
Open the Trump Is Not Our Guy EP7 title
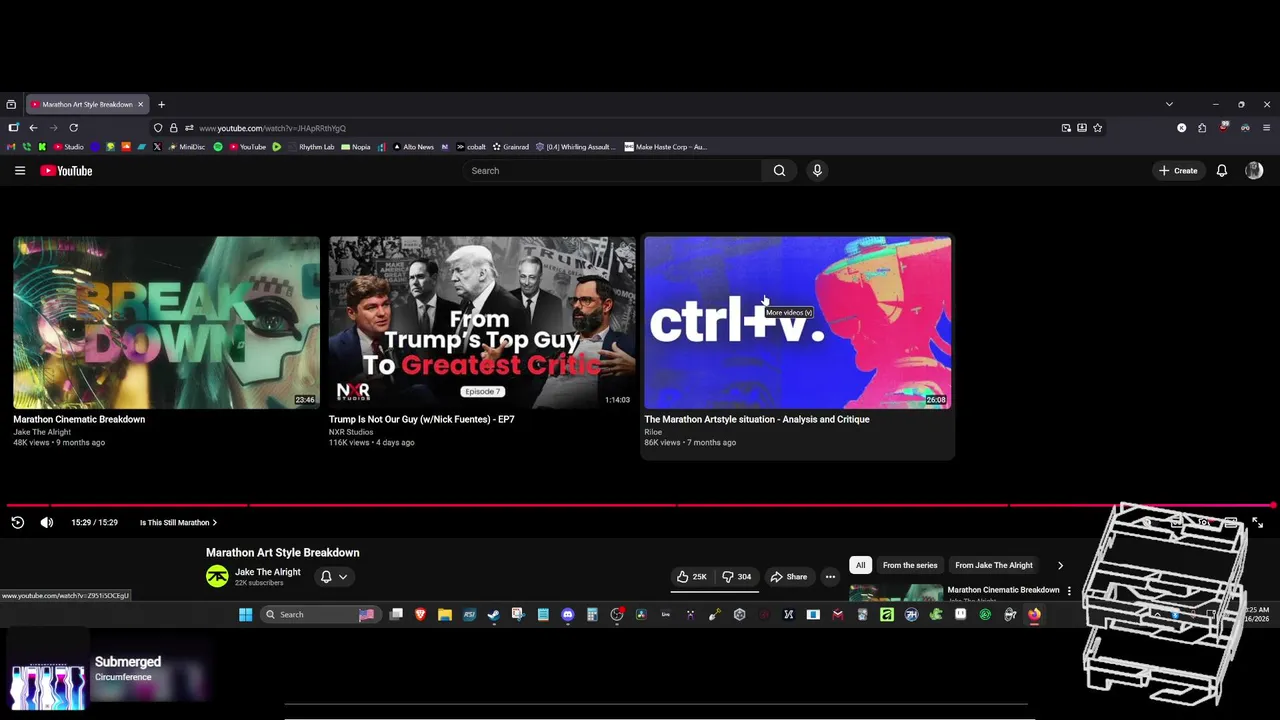421,419
